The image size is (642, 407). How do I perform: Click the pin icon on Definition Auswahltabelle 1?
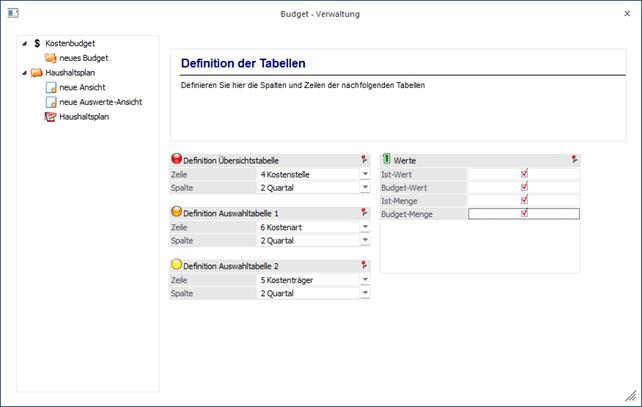(364, 212)
